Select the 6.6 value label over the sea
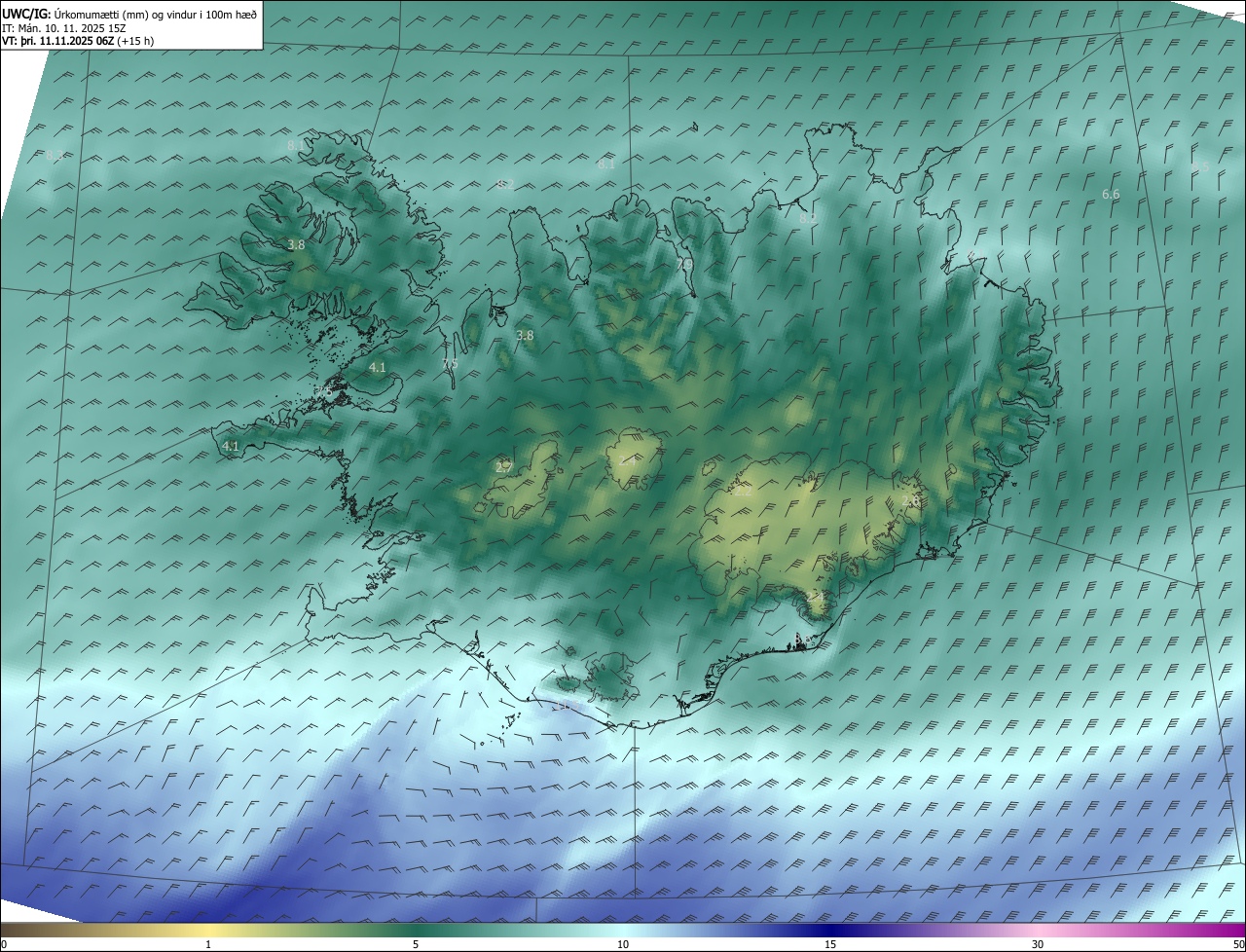1246x952 pixels. [x=1111, y=195]
